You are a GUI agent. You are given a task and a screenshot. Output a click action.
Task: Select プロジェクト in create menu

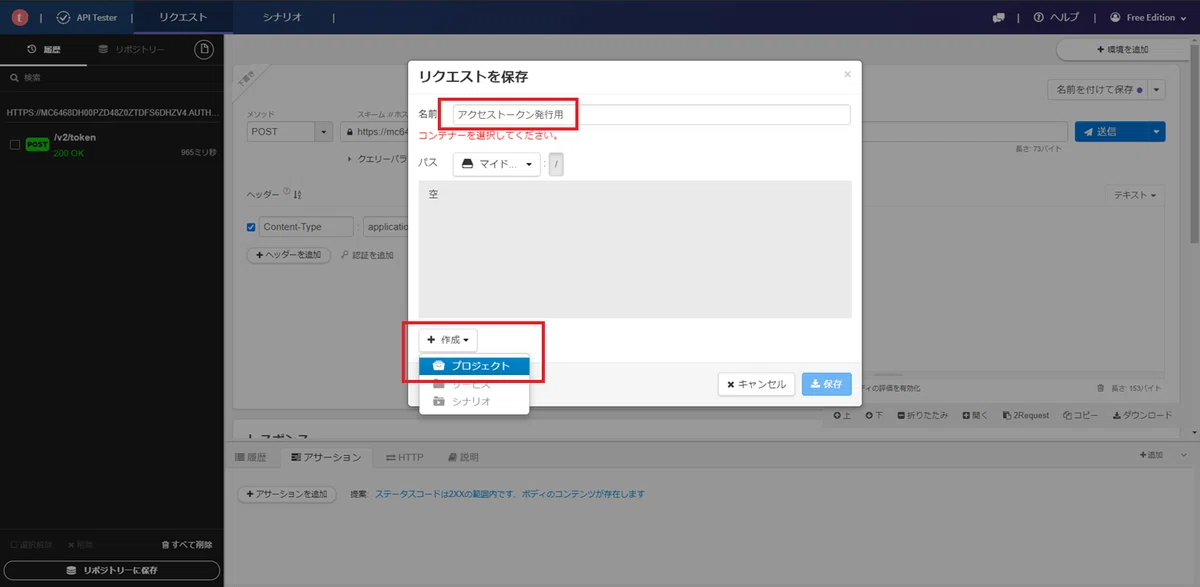474,366
